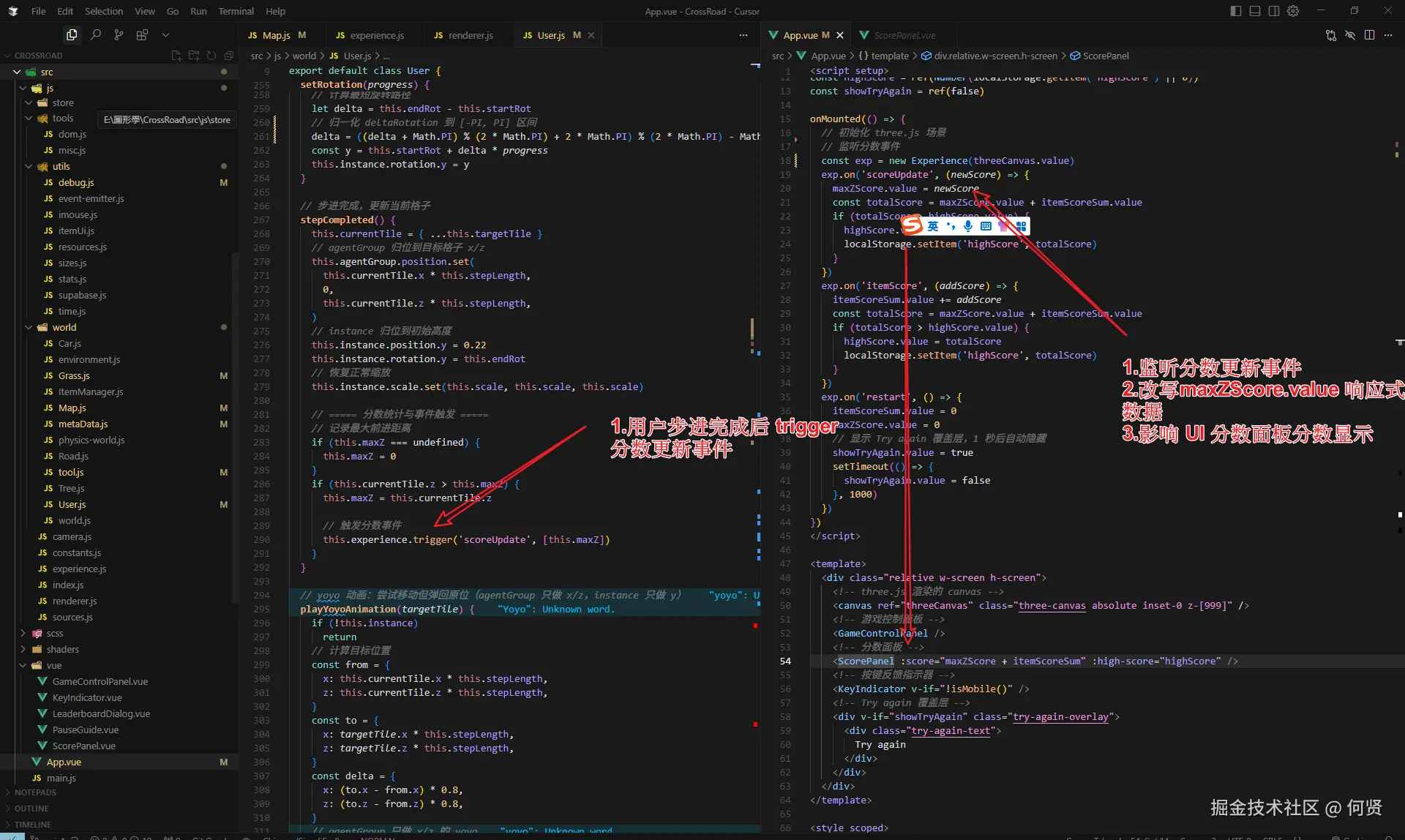The image size is (1405, 840).
Task: Close the User.js tab
Action: tap(591, 35)
